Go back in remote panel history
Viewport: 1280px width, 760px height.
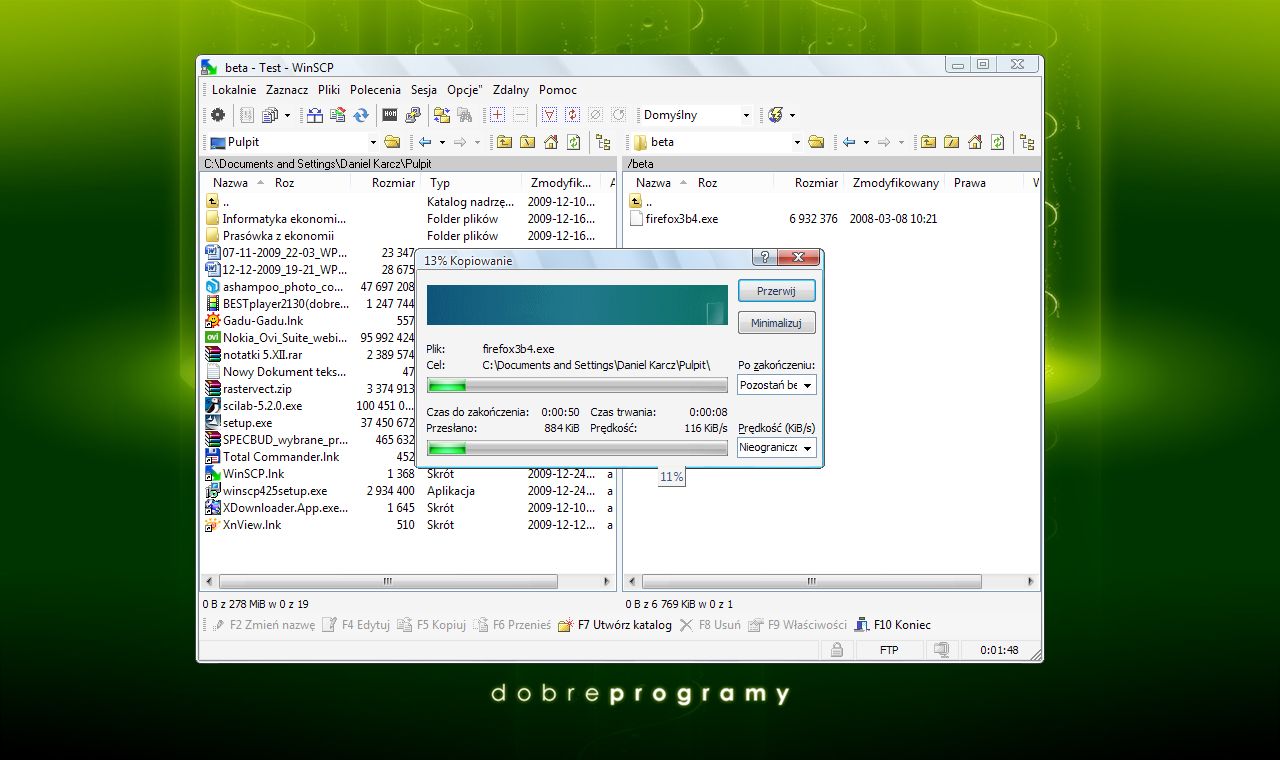tap(849, 142)
